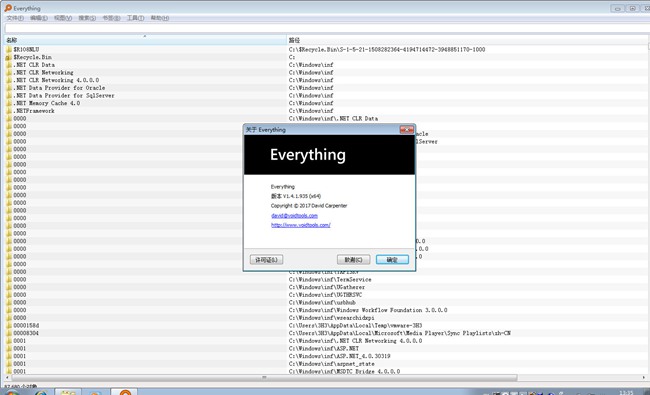
Task: Click the horizontal scrollbar thumb
Action: (264, 378)
